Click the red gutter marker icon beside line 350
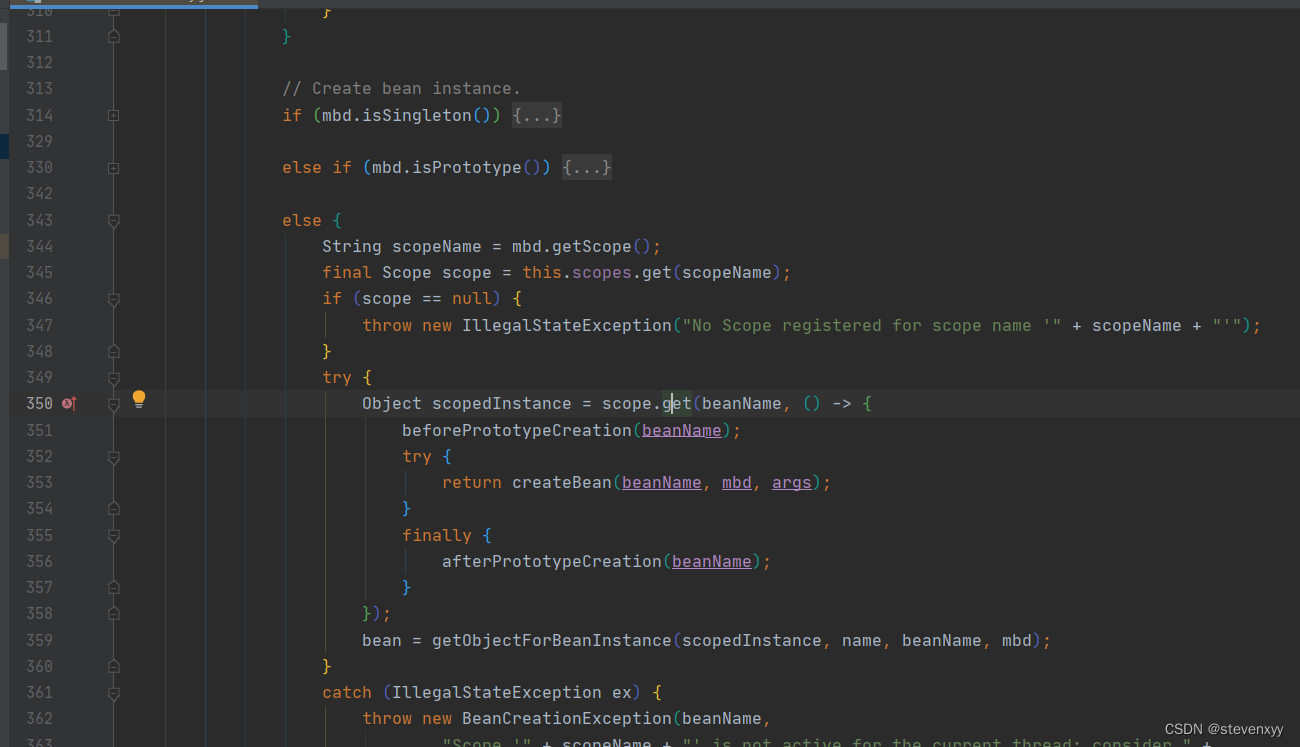 coord(69,403)
